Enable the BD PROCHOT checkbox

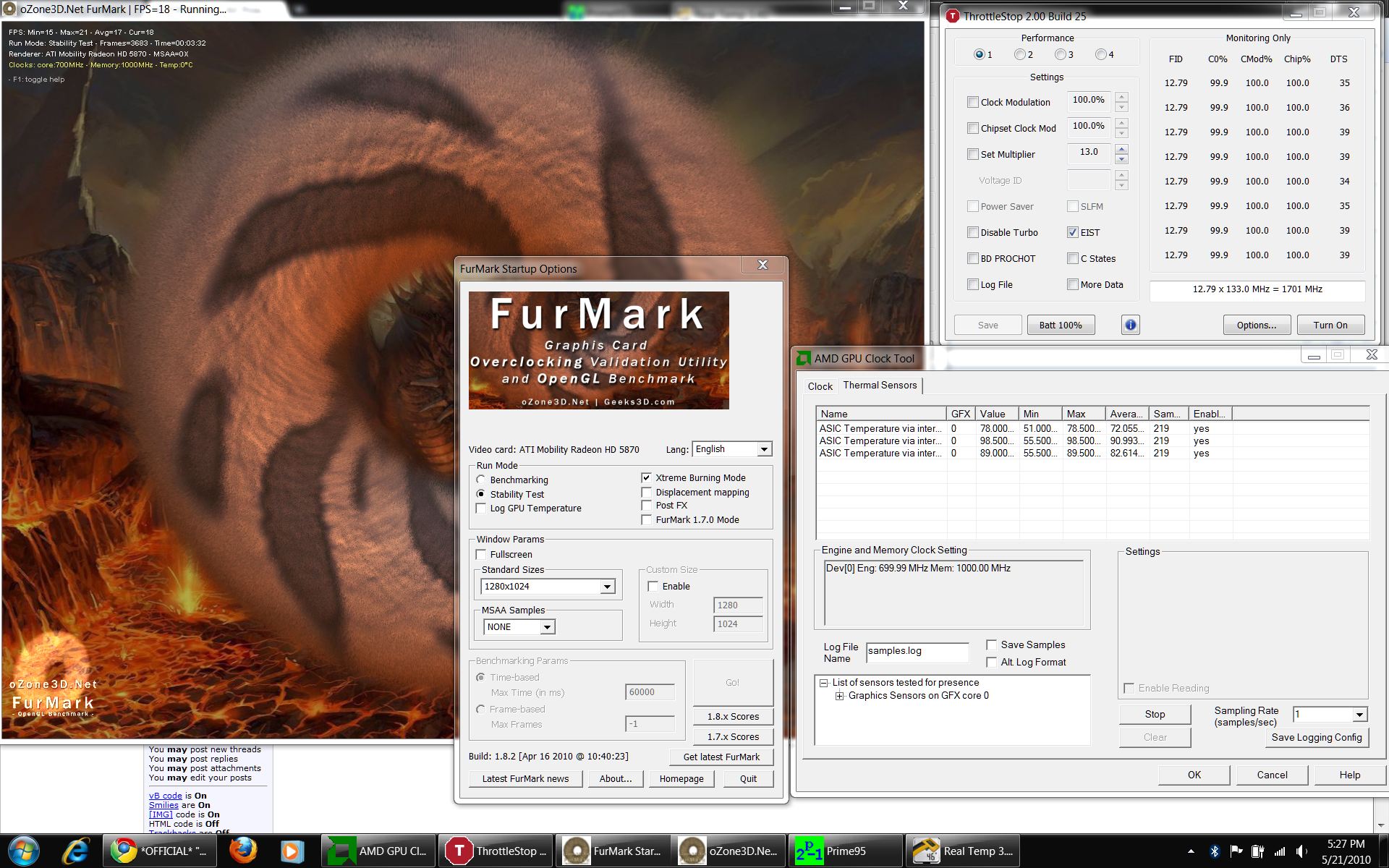coord(973,258)
